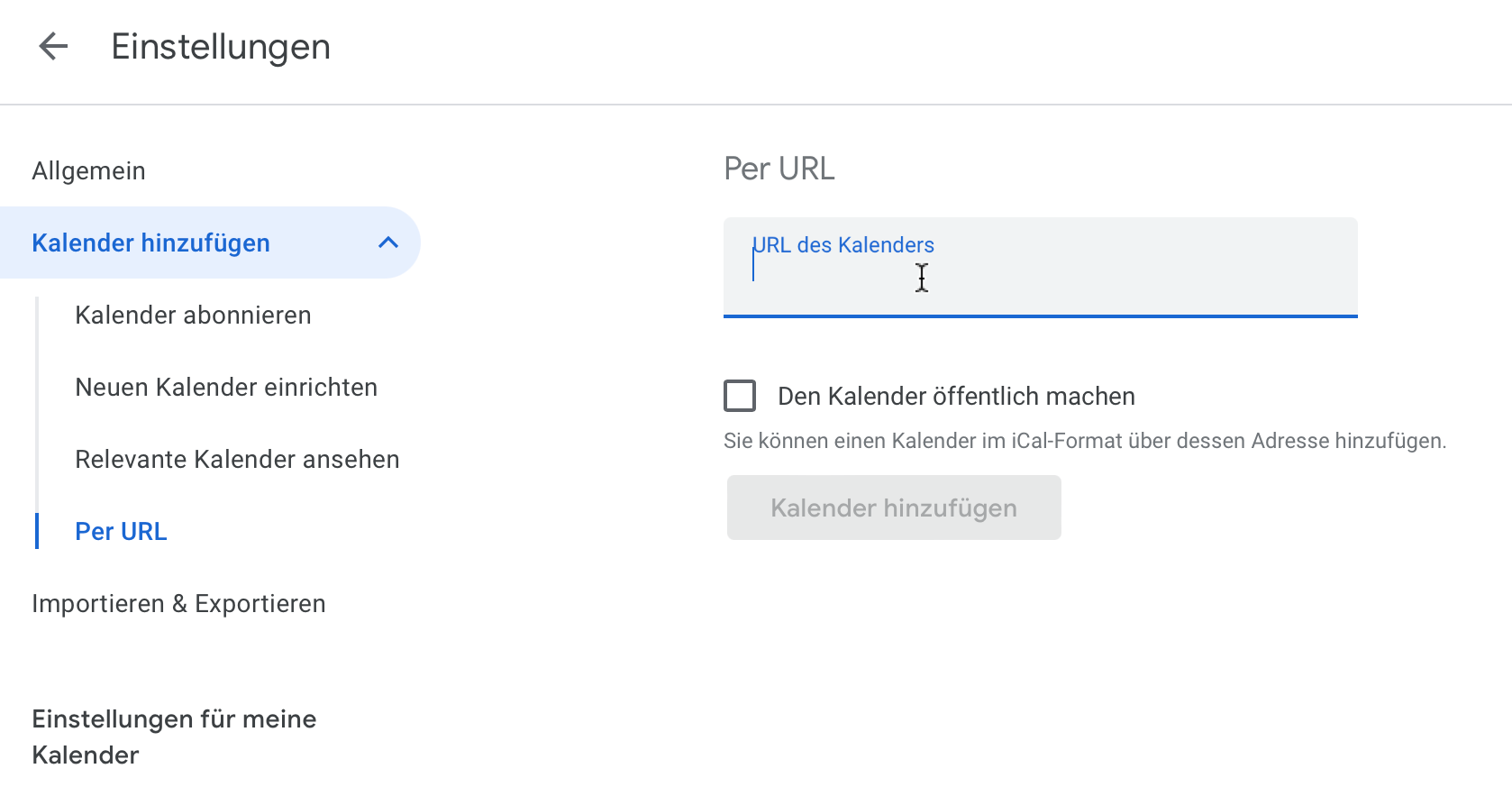Collapse Kalender hinzufügen with the chevron
The image size is (1512, 796).
coord(388,242)
